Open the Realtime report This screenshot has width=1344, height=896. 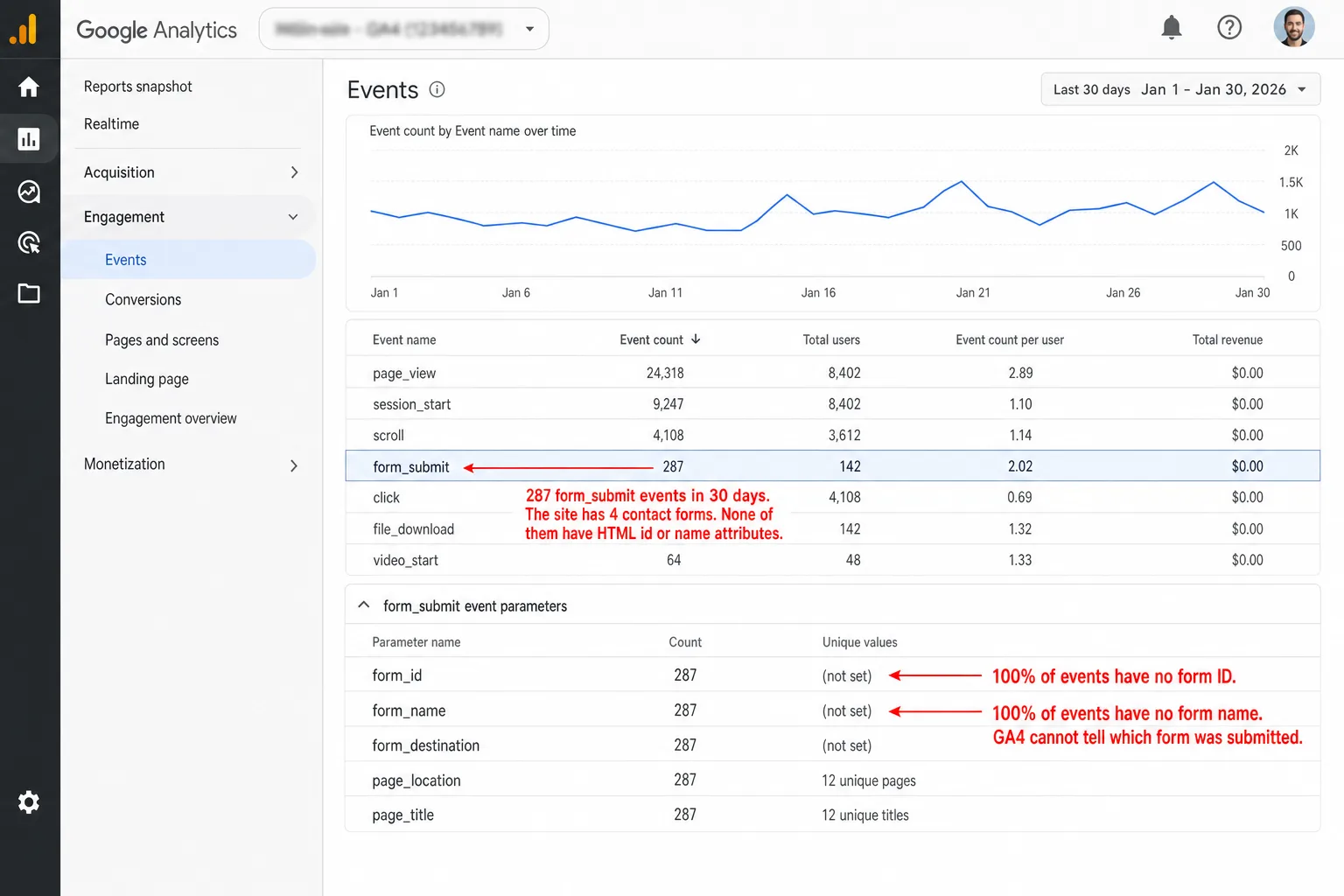pyautogui.click(x=111, y=124)
